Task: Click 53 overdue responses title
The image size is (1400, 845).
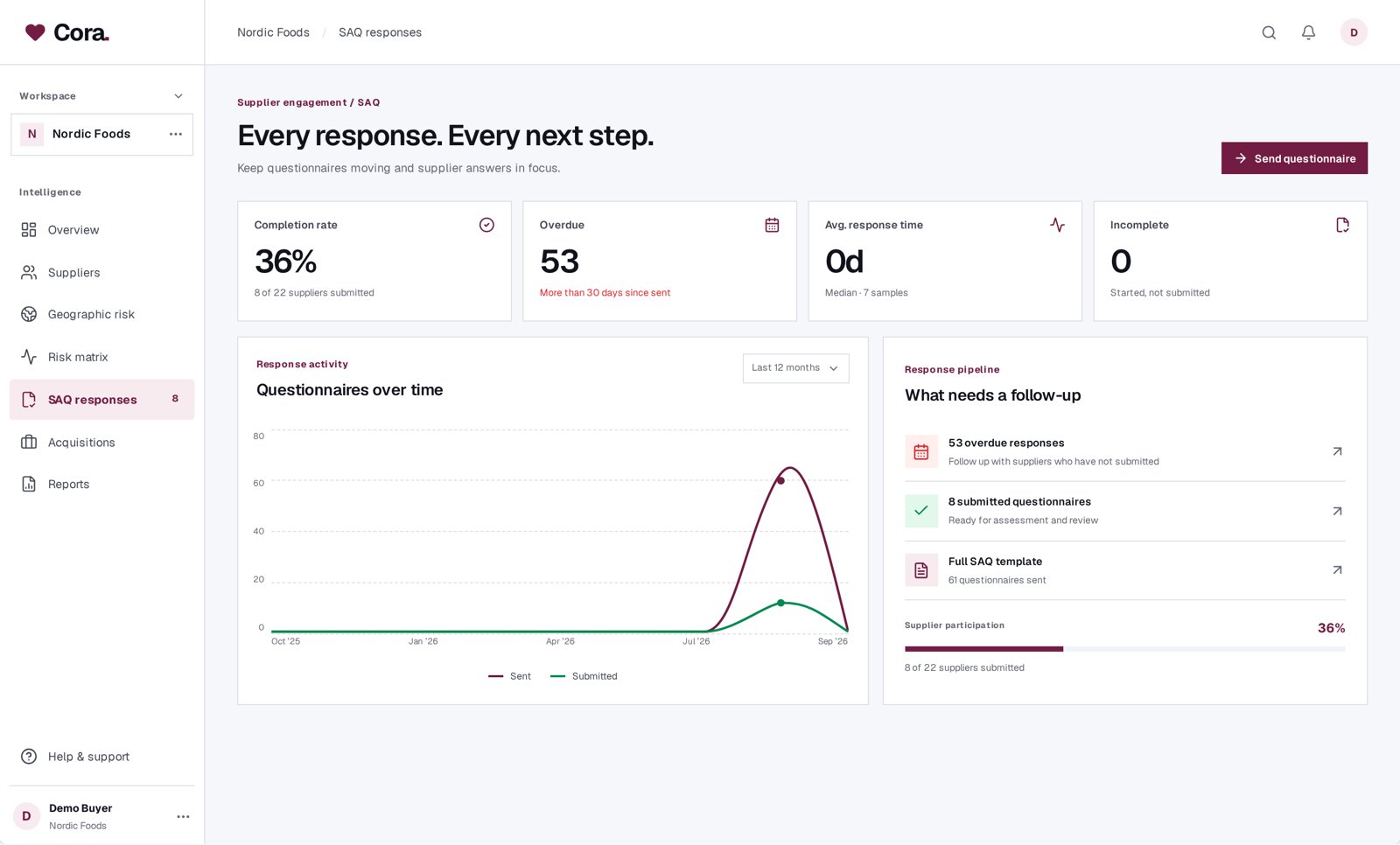Action: [x=1006, y=443]
